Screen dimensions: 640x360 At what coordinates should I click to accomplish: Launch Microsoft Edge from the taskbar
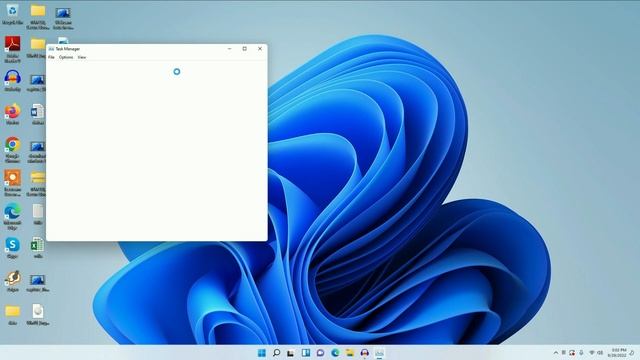[335, 353]
